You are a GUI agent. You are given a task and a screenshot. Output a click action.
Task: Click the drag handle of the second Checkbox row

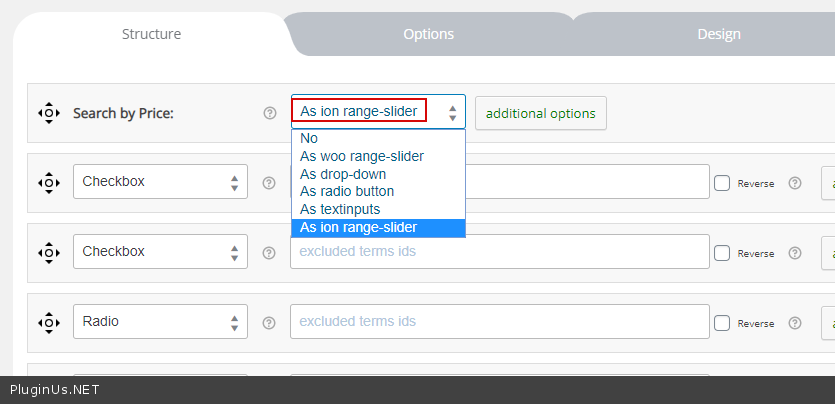click(48, 252)
